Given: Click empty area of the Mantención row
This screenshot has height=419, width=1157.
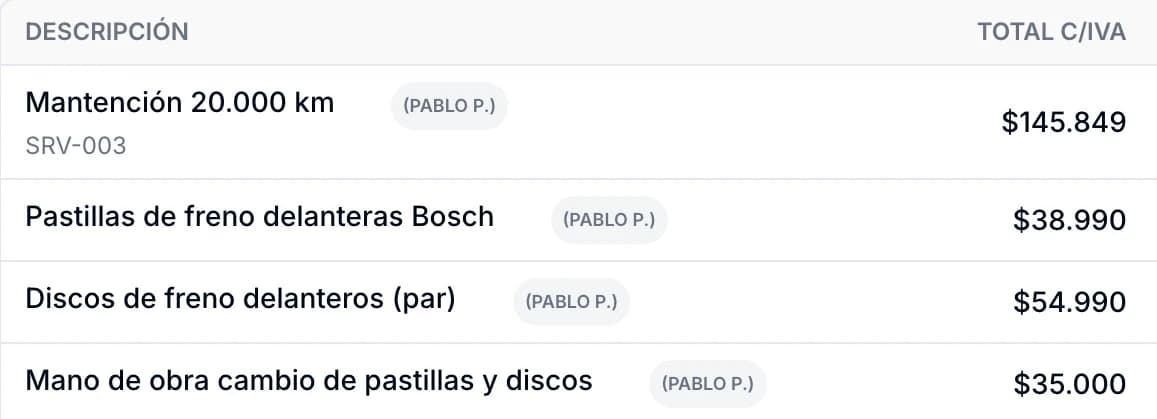Looking at the screenshot, I should 738,122.
